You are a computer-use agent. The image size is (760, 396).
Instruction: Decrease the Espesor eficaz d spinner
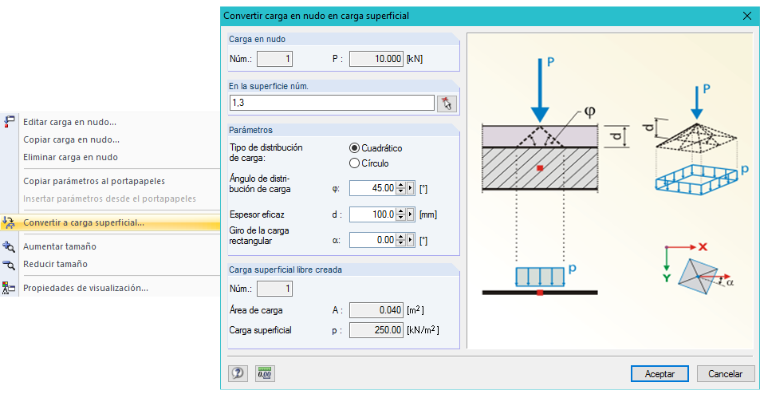(401, 218)
